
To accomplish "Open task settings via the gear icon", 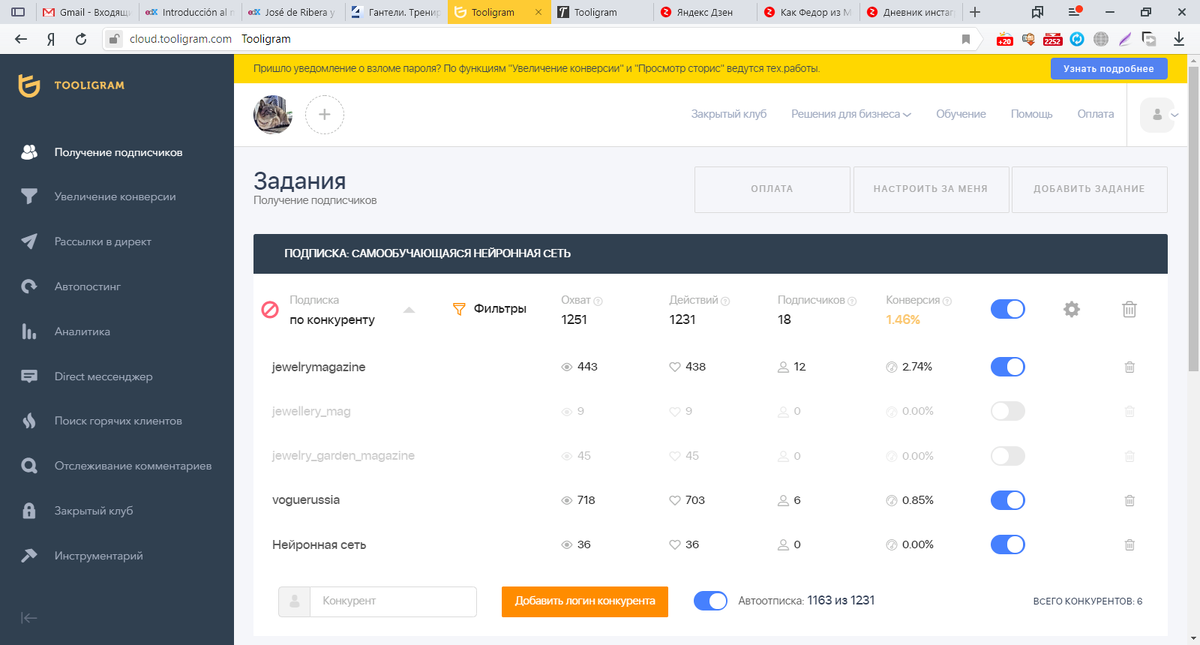I will (1071, 309).
